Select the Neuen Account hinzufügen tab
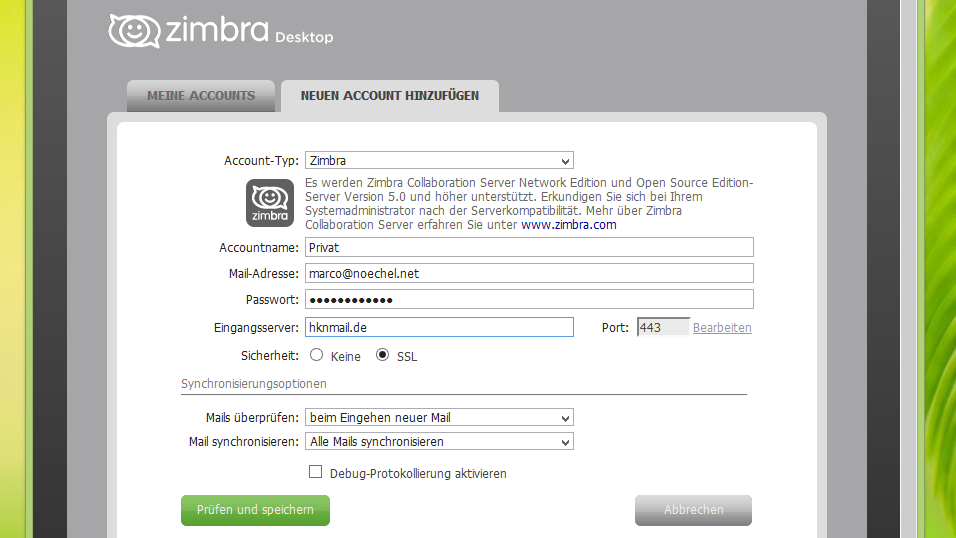The image size is (956, 538). [x=389, y=96]
